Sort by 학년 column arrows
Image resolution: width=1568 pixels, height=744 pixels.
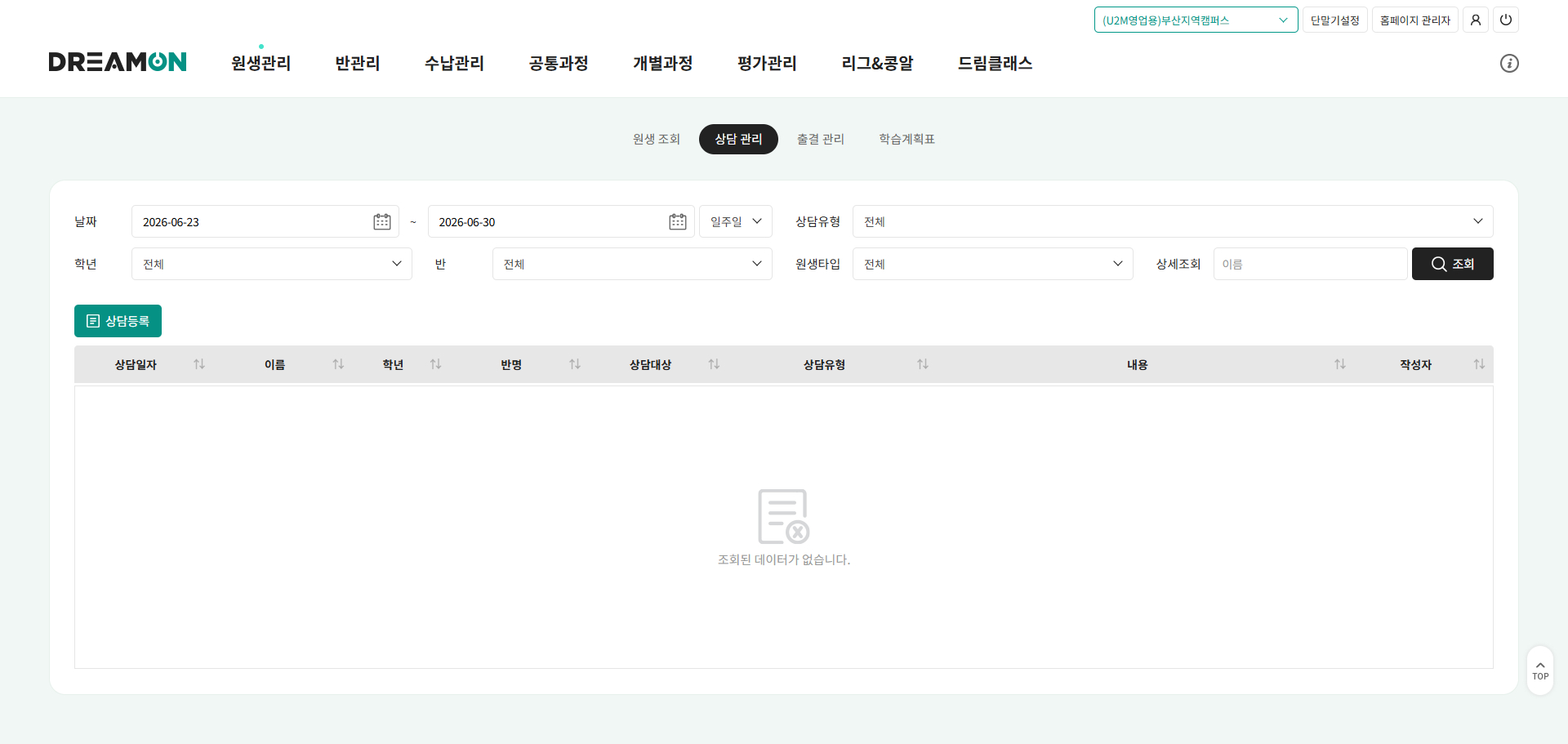point(435,364)
